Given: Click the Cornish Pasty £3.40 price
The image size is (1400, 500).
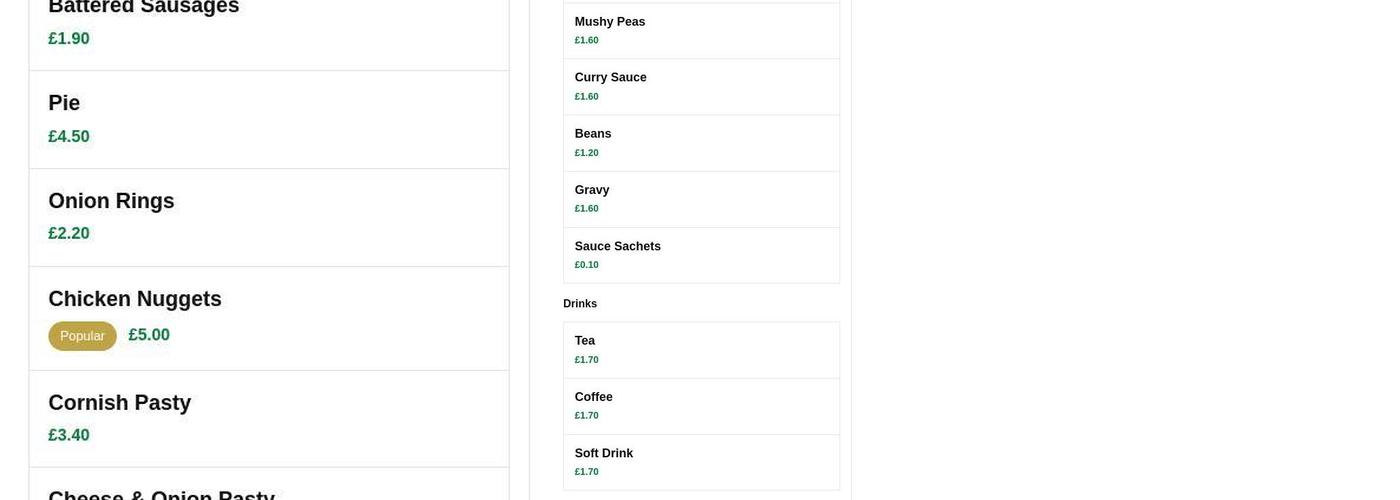Looking at the screenshot, I should tap(69, 436).
